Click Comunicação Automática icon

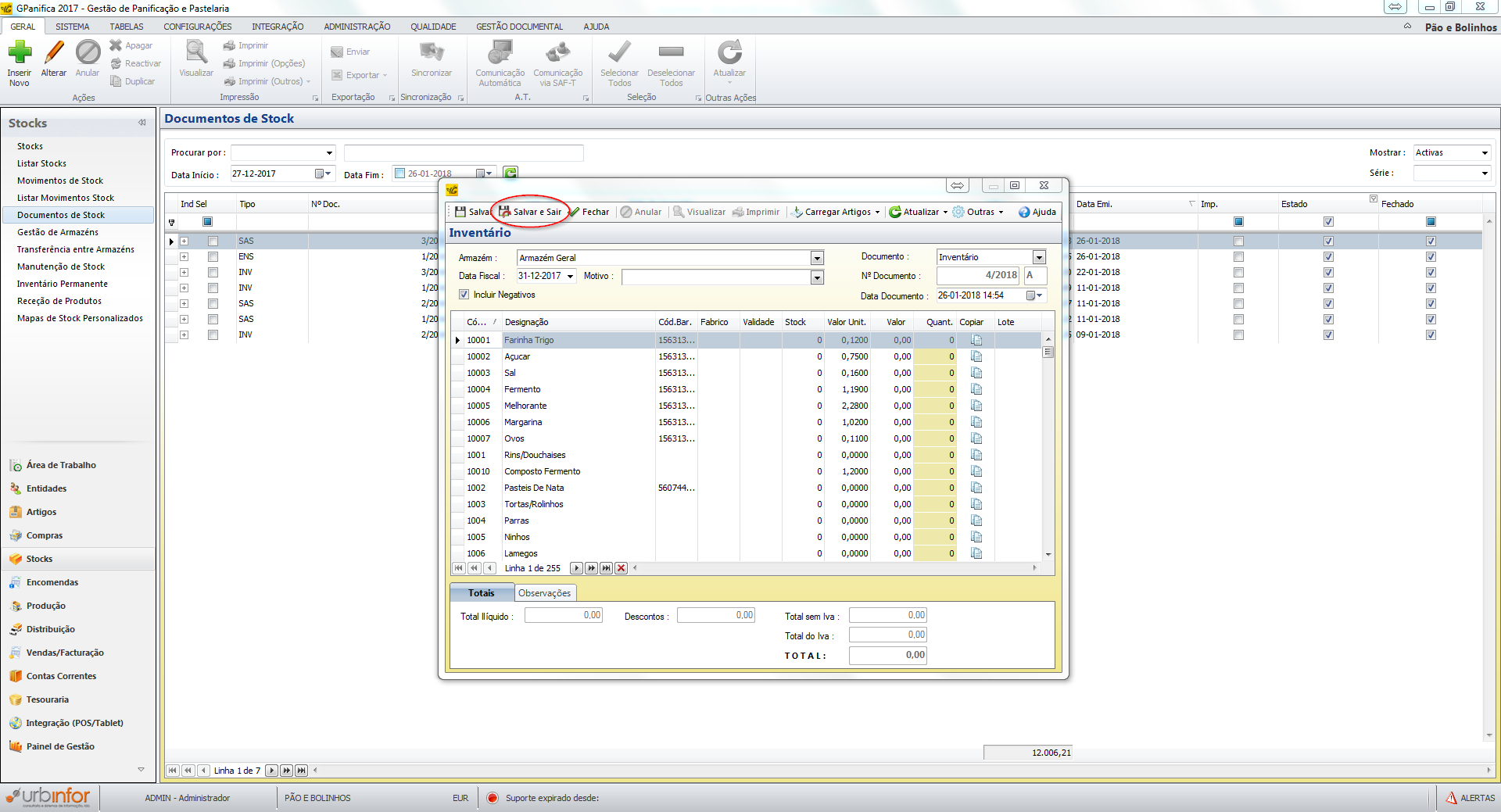tap(500, 53)
